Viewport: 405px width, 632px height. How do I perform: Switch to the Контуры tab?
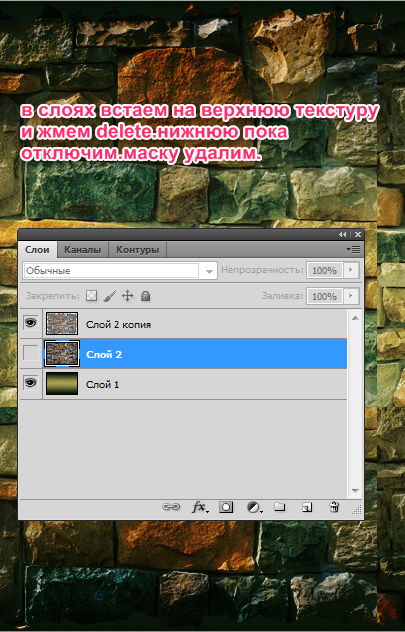137,249
